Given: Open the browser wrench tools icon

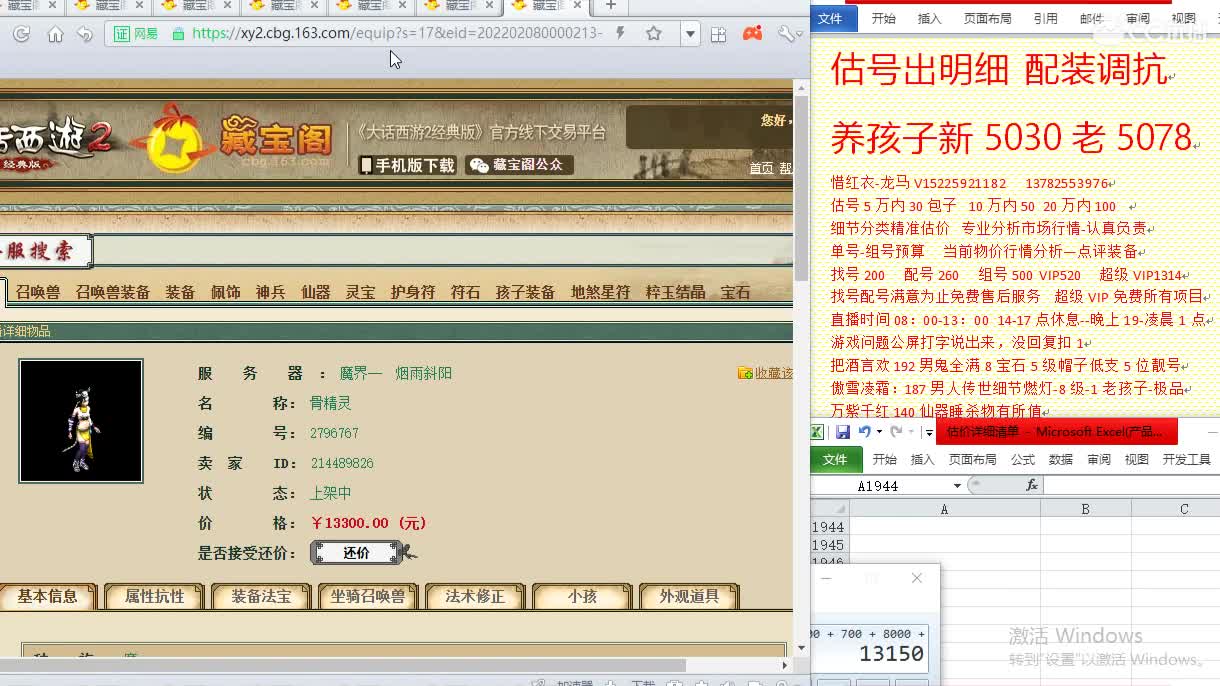Looking at the screenshot, I should pyautogui.click(x=789, y=34).
